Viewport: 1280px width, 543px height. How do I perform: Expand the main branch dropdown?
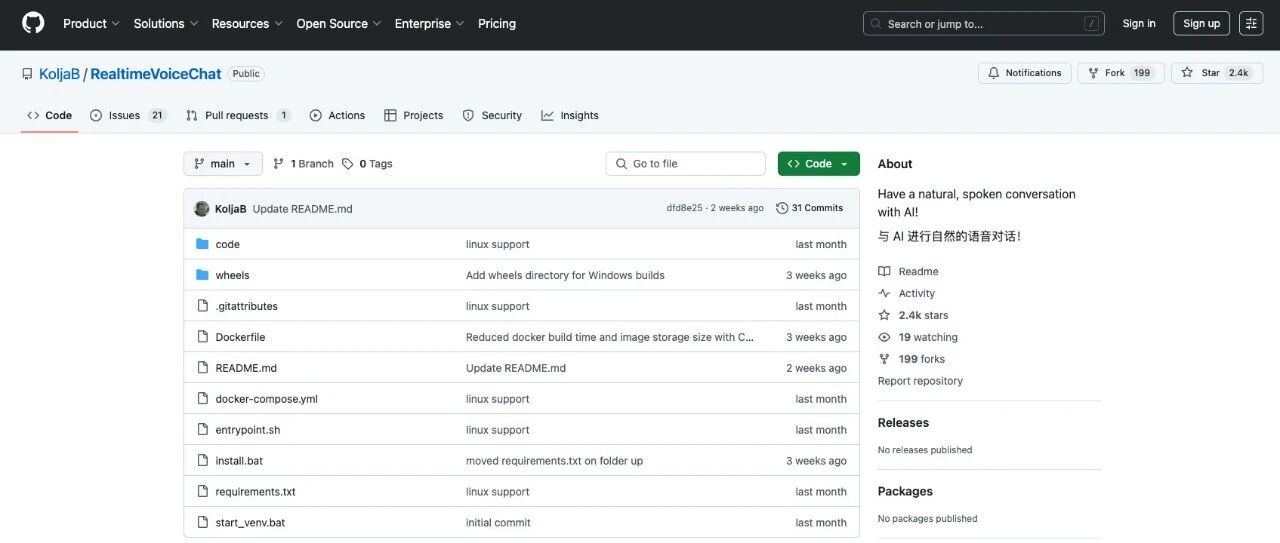pyautogui.click(x=223, y=164)
